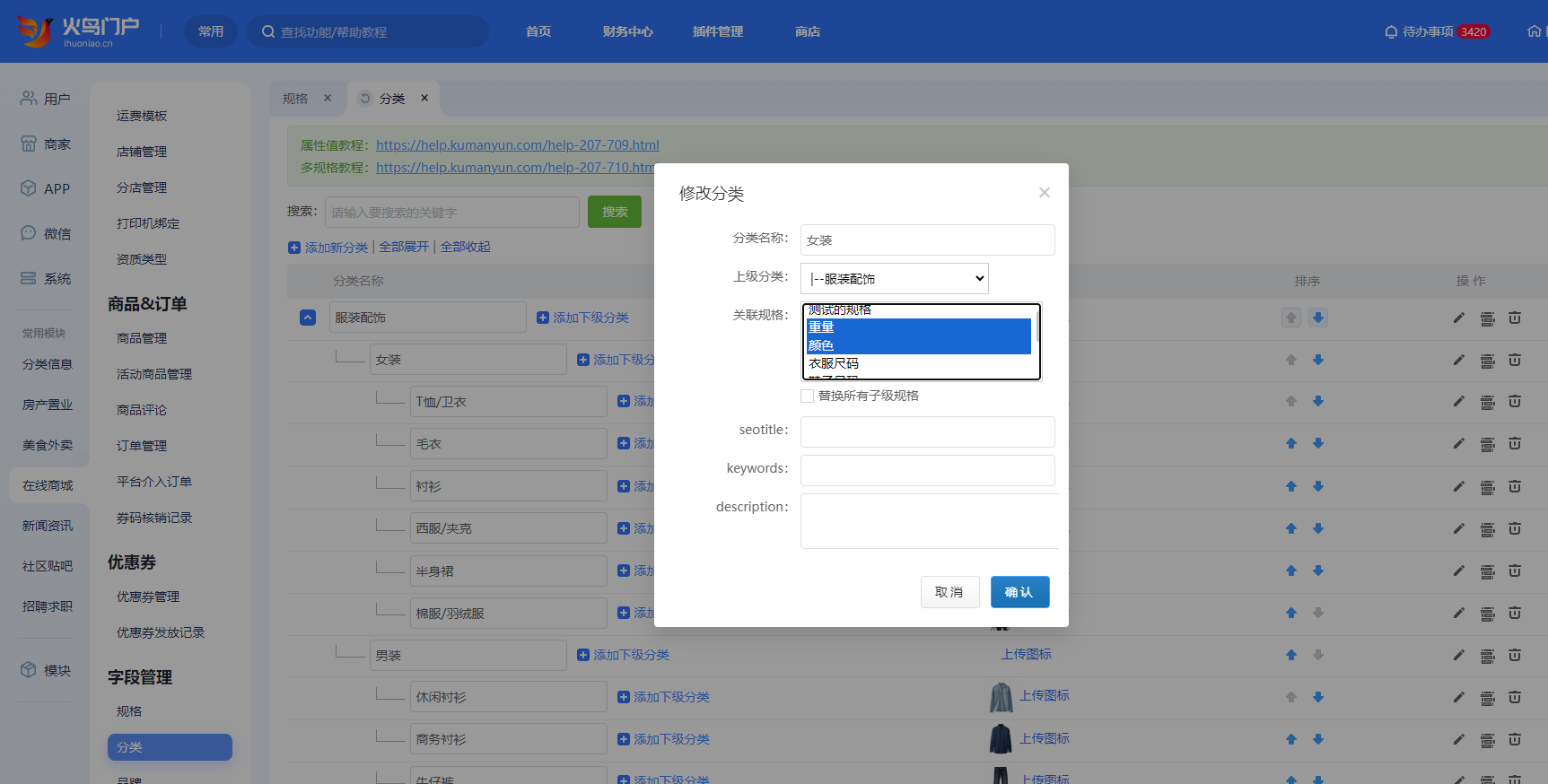Click the plus icon before 添加新分类
Screen dimensions: 1548x784
click(294, 248)
